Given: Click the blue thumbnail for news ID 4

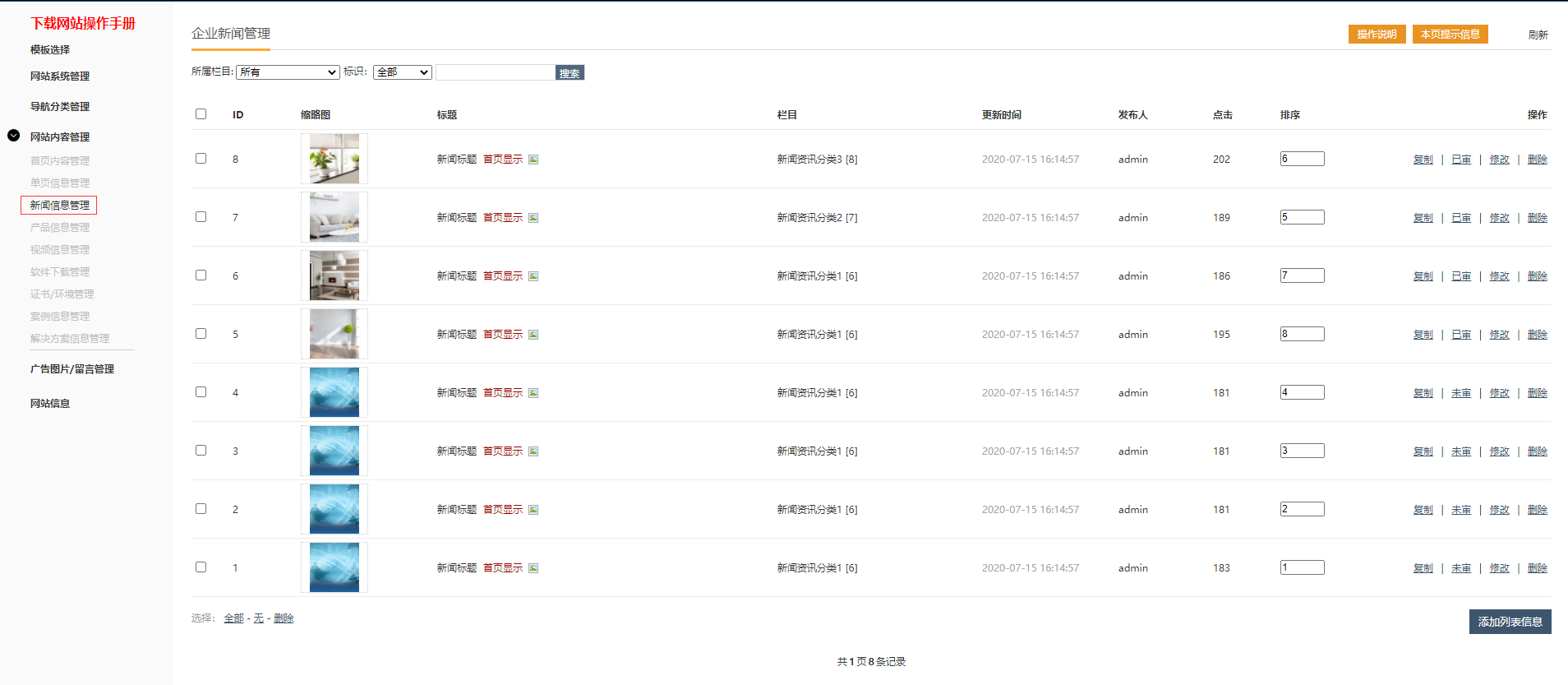Looking at the screenshot, I should tap(334, 392).
